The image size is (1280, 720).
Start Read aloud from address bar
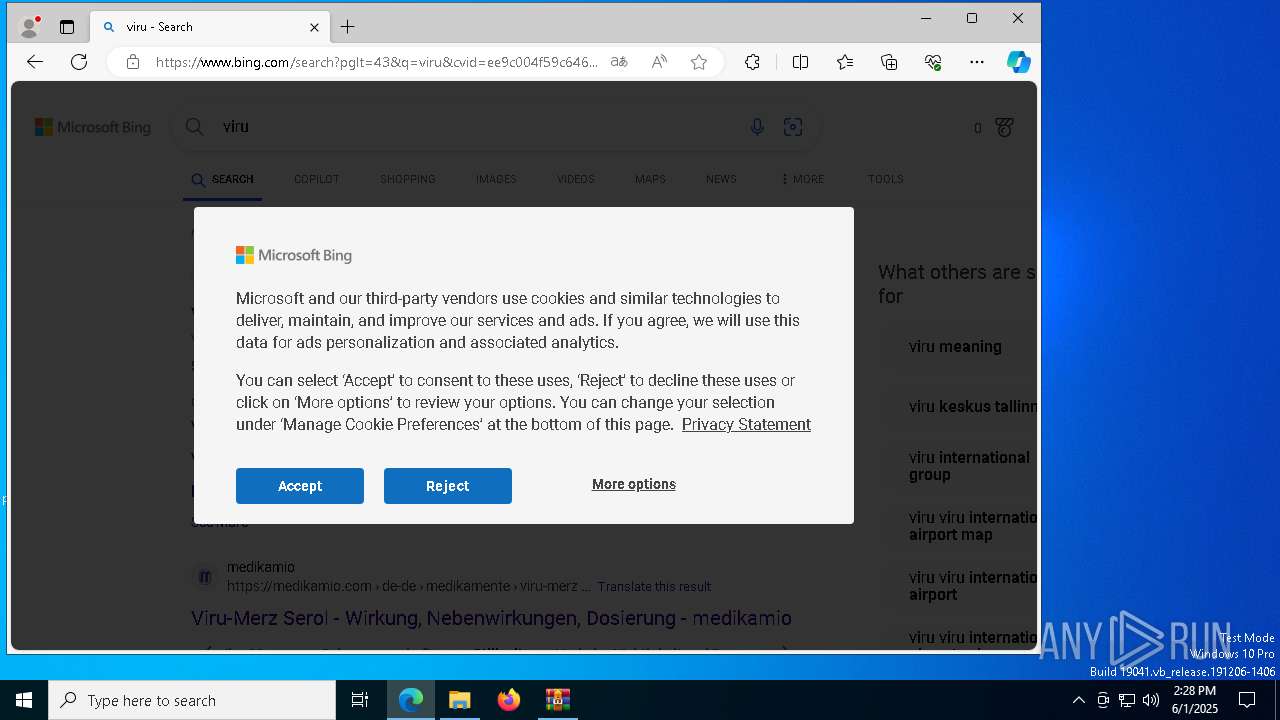(x=659, y=62)
